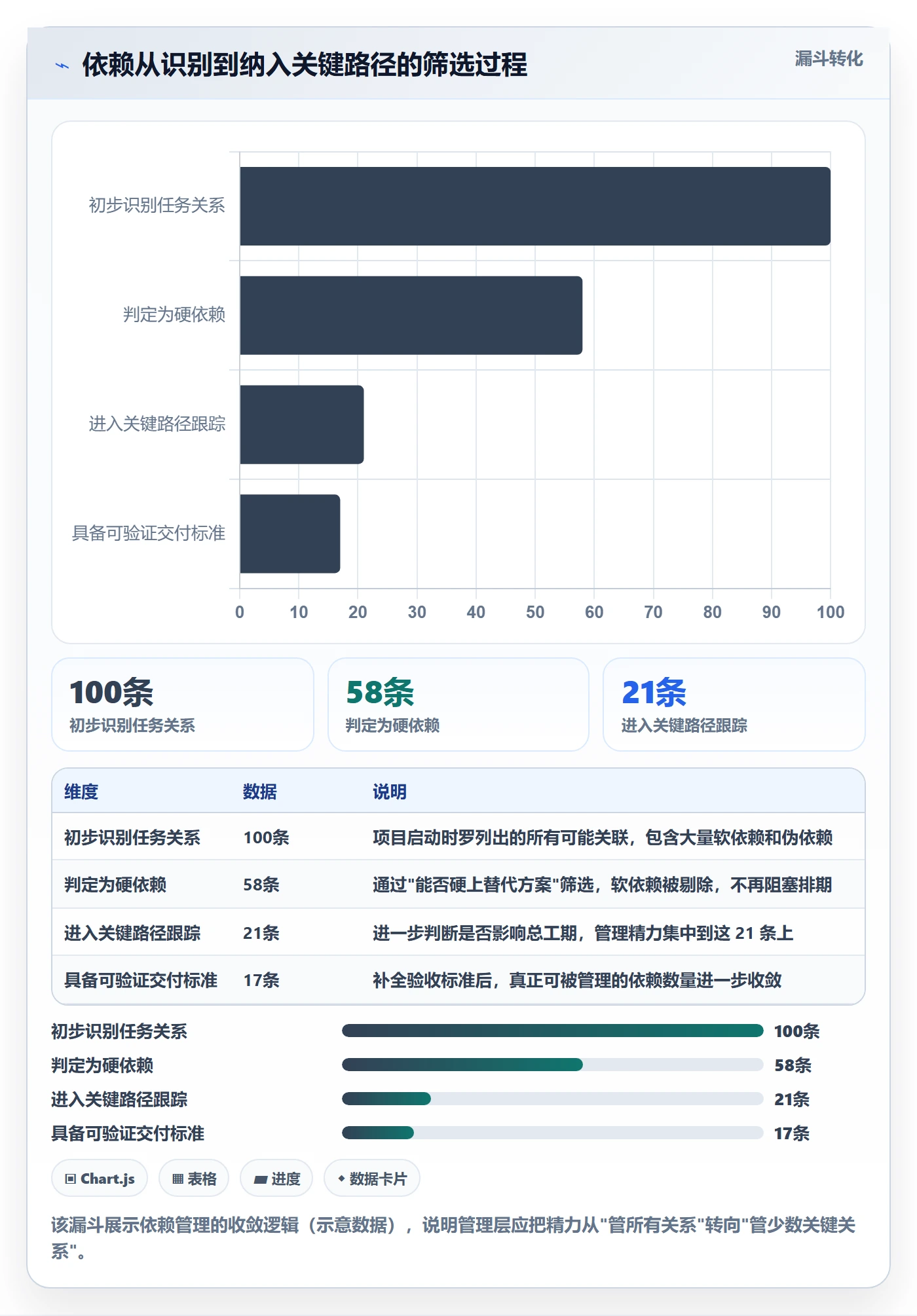Open the 21条 statistics card
Viewport: 917px width, 1316px height.
(734, 704)
